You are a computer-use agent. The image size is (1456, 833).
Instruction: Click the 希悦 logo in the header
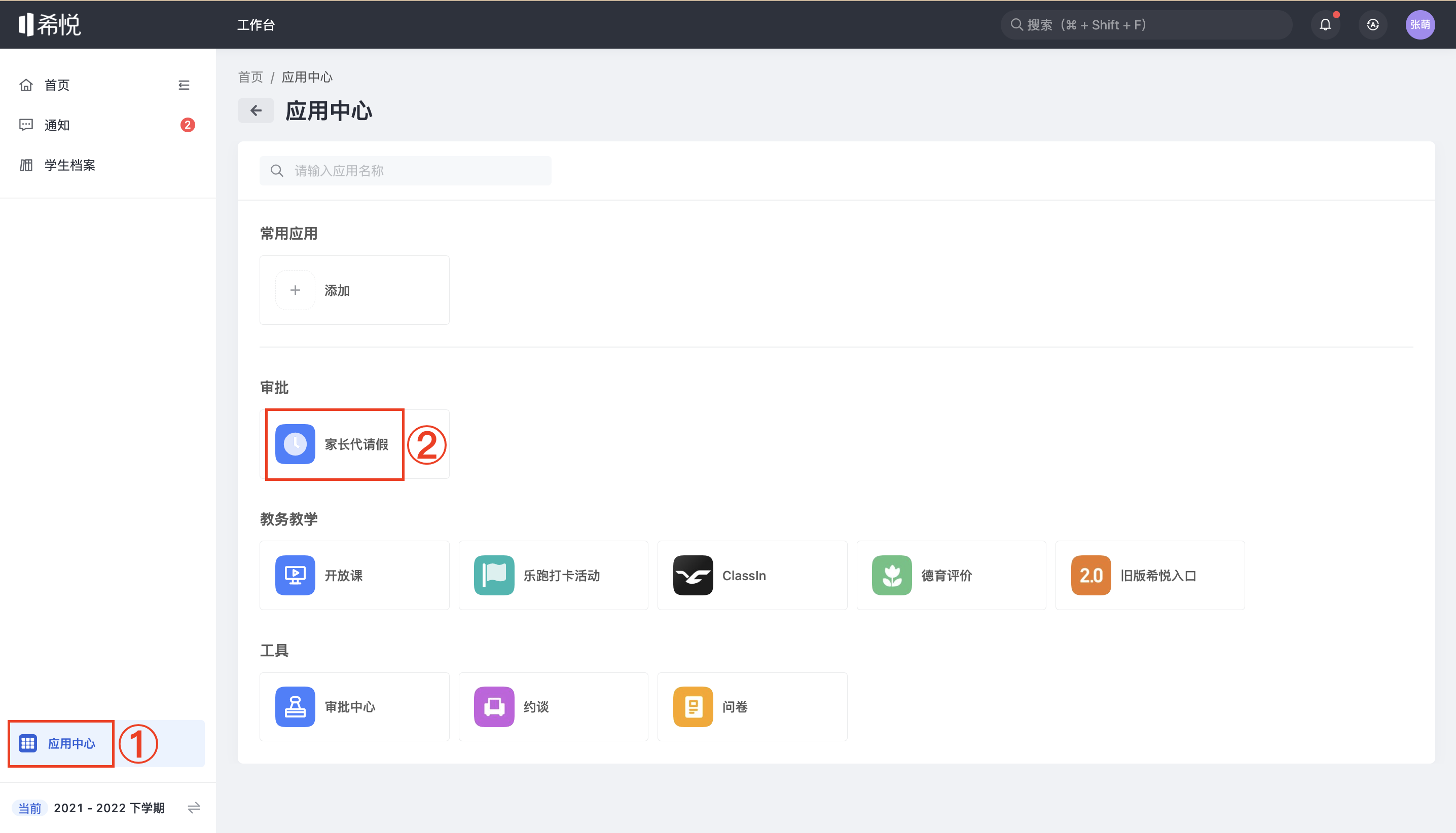[x=50, y=25]
